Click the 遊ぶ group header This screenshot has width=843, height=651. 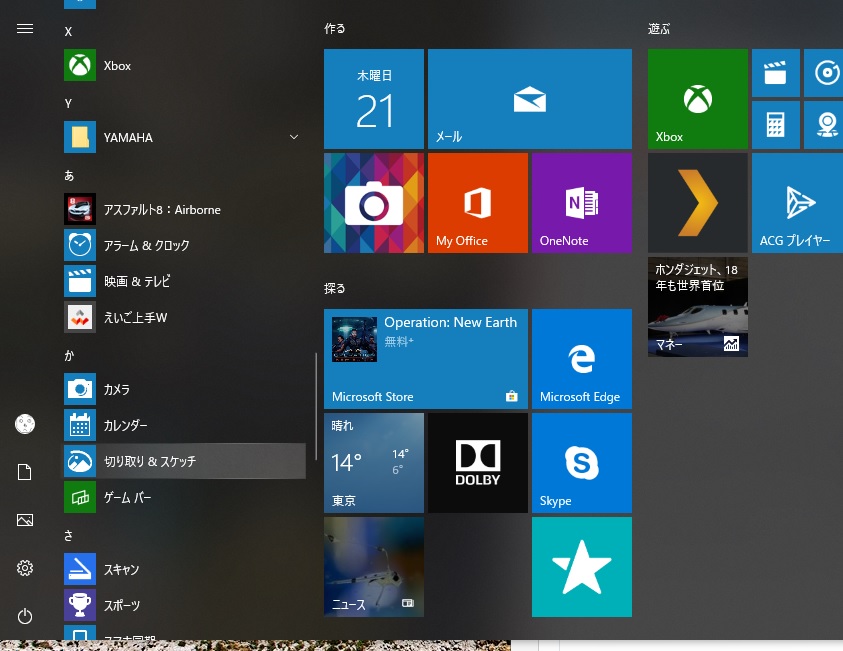659,28
